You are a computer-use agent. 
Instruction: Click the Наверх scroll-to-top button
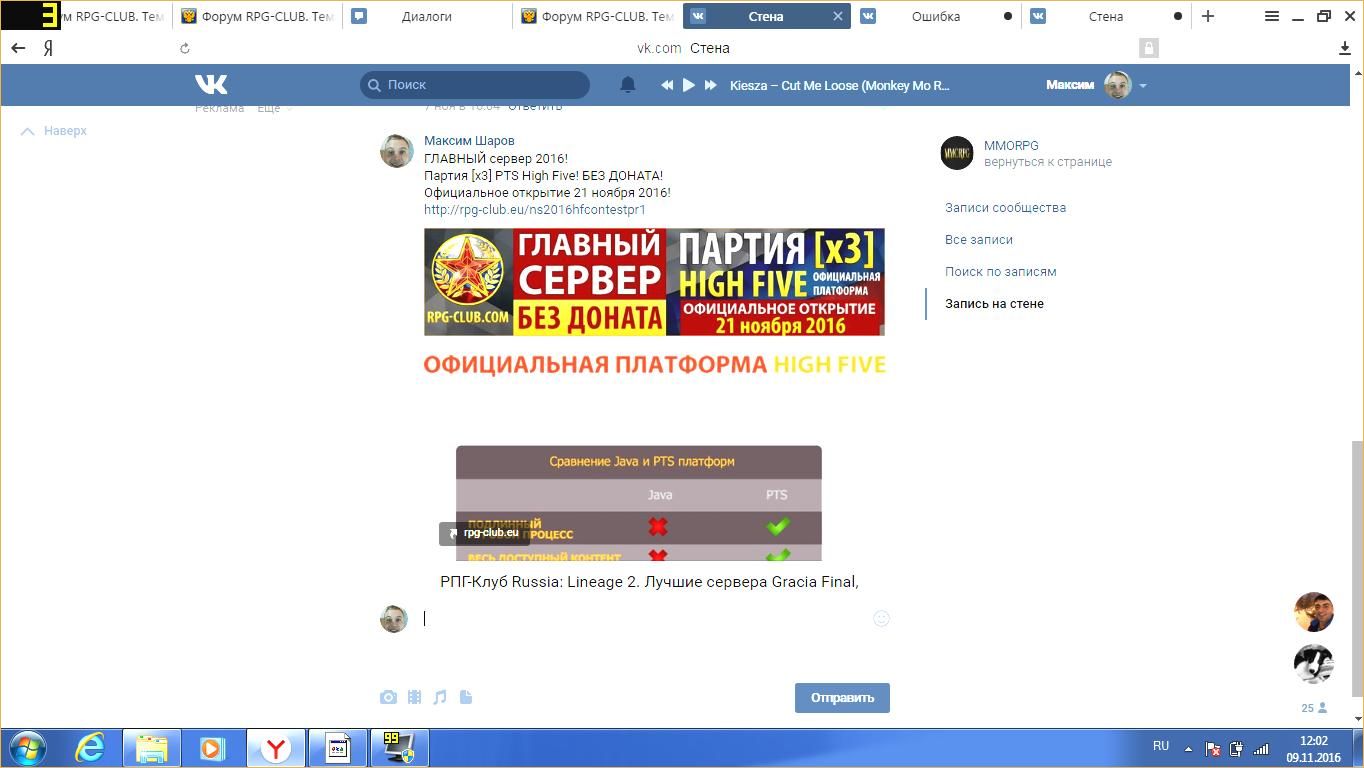[x=55, y=131]
